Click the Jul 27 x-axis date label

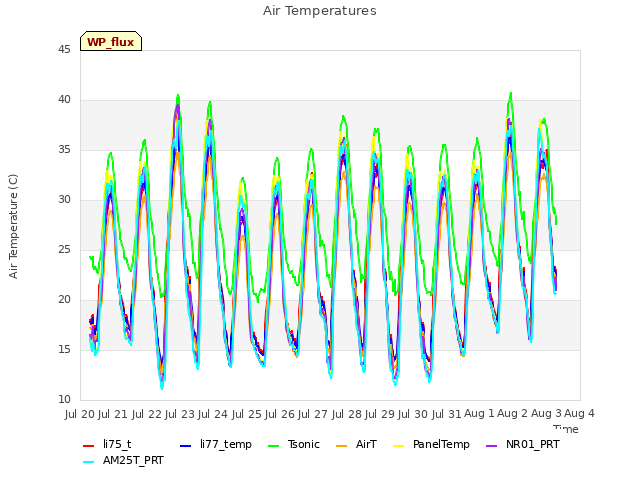point(313,414)
